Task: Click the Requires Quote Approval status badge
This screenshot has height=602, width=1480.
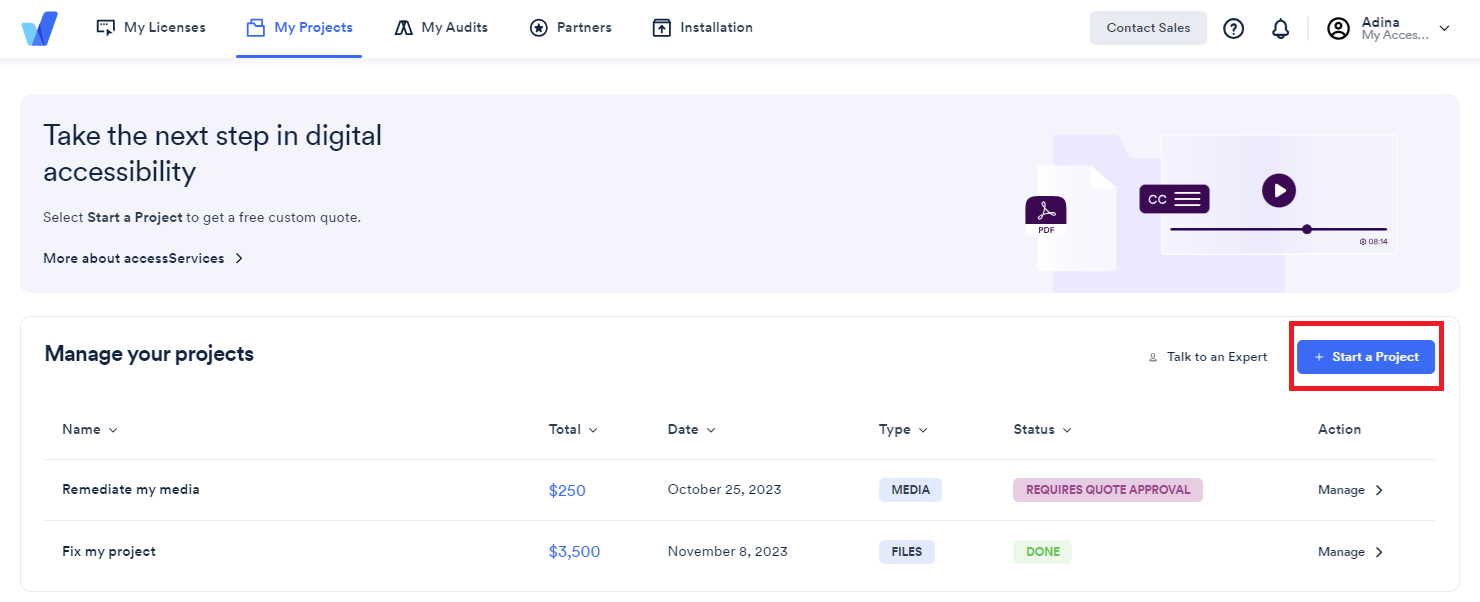Action: pyautogui.click(x=1107, y=489)
